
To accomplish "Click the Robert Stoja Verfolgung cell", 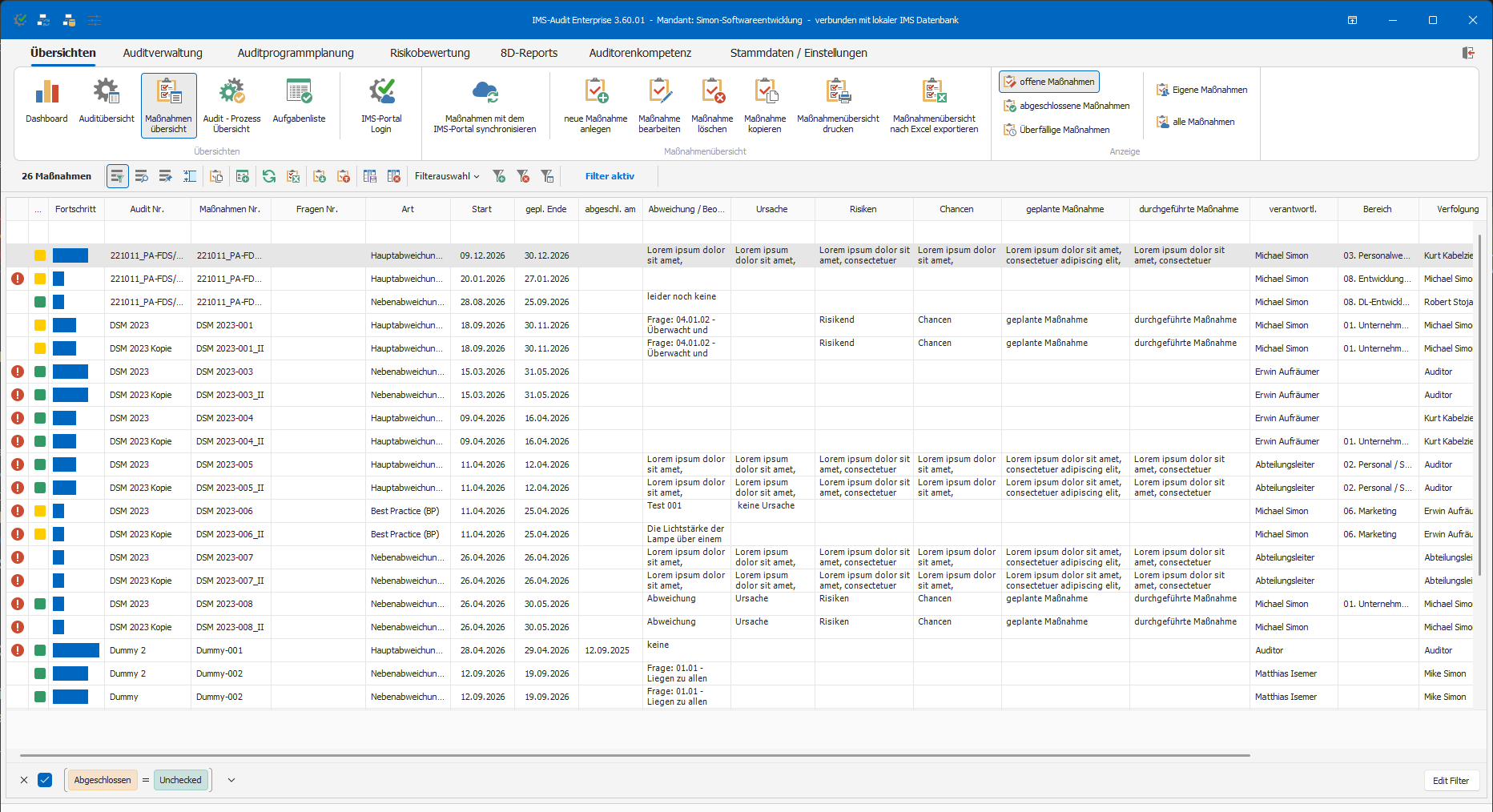I will tap(1448, 302).
